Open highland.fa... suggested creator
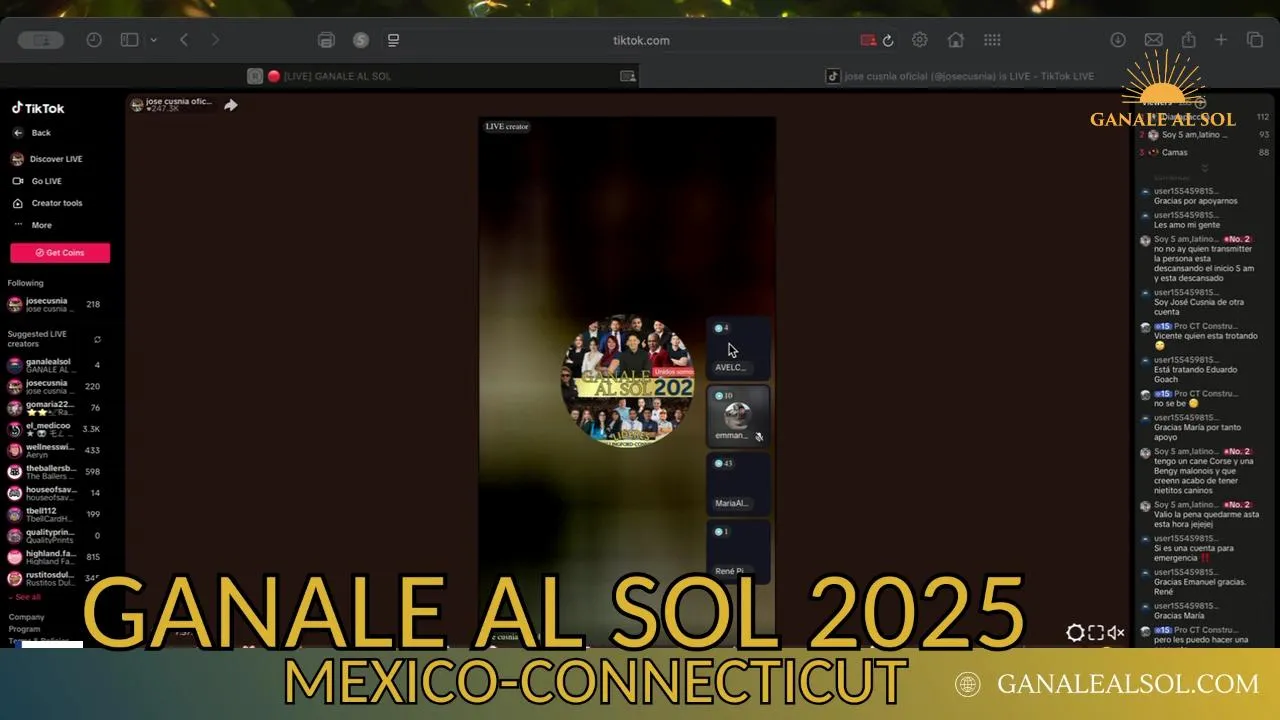 click(x=55, y=557)
